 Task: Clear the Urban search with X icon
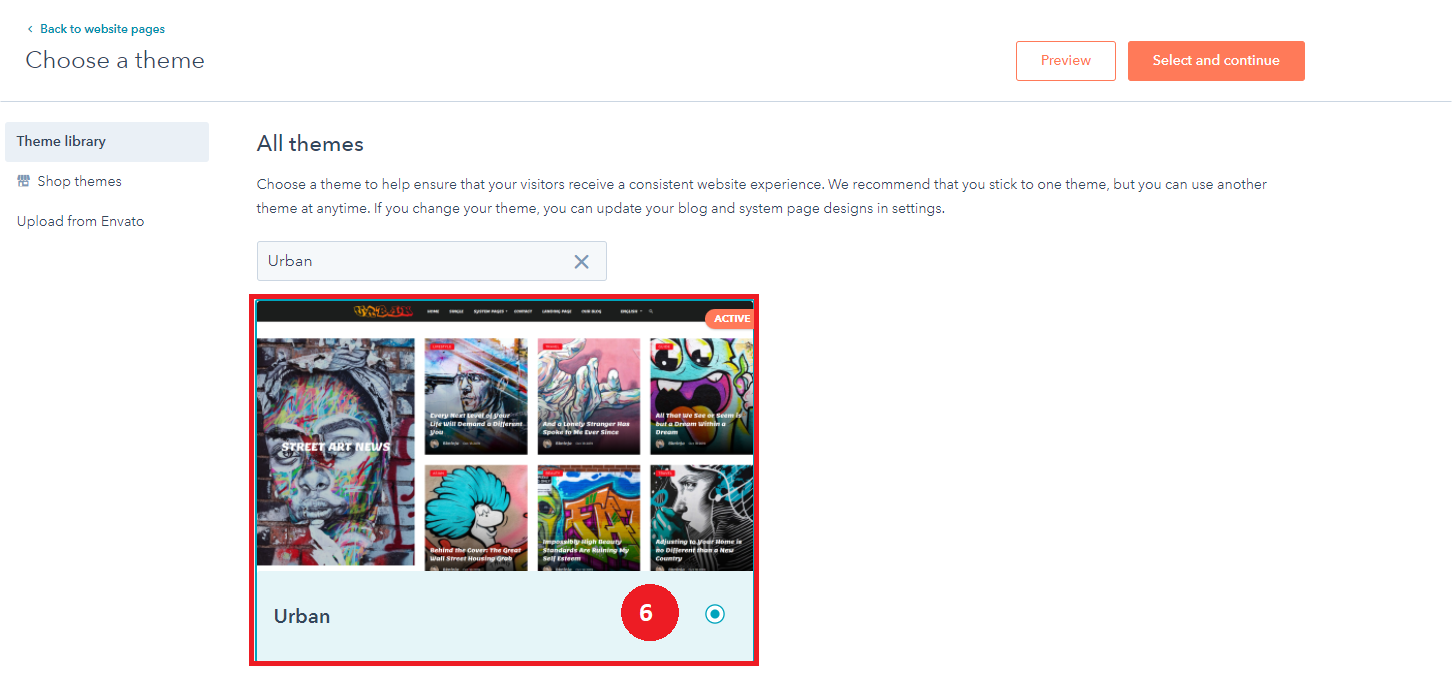coord(581,261)
